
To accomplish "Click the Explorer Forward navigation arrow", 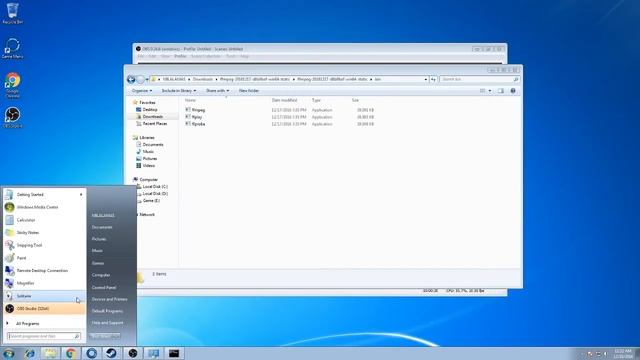I will pyautogui.click(x=140, y=79).
